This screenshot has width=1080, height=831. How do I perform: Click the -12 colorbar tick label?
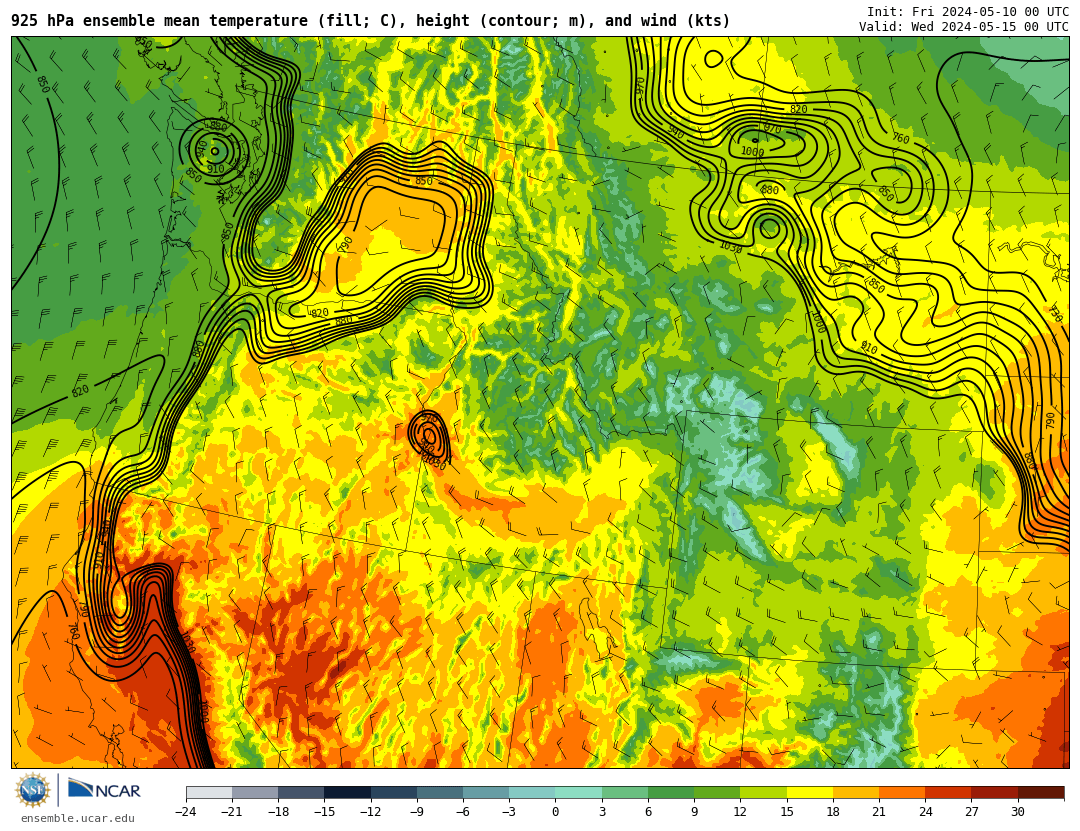point(371,812)
